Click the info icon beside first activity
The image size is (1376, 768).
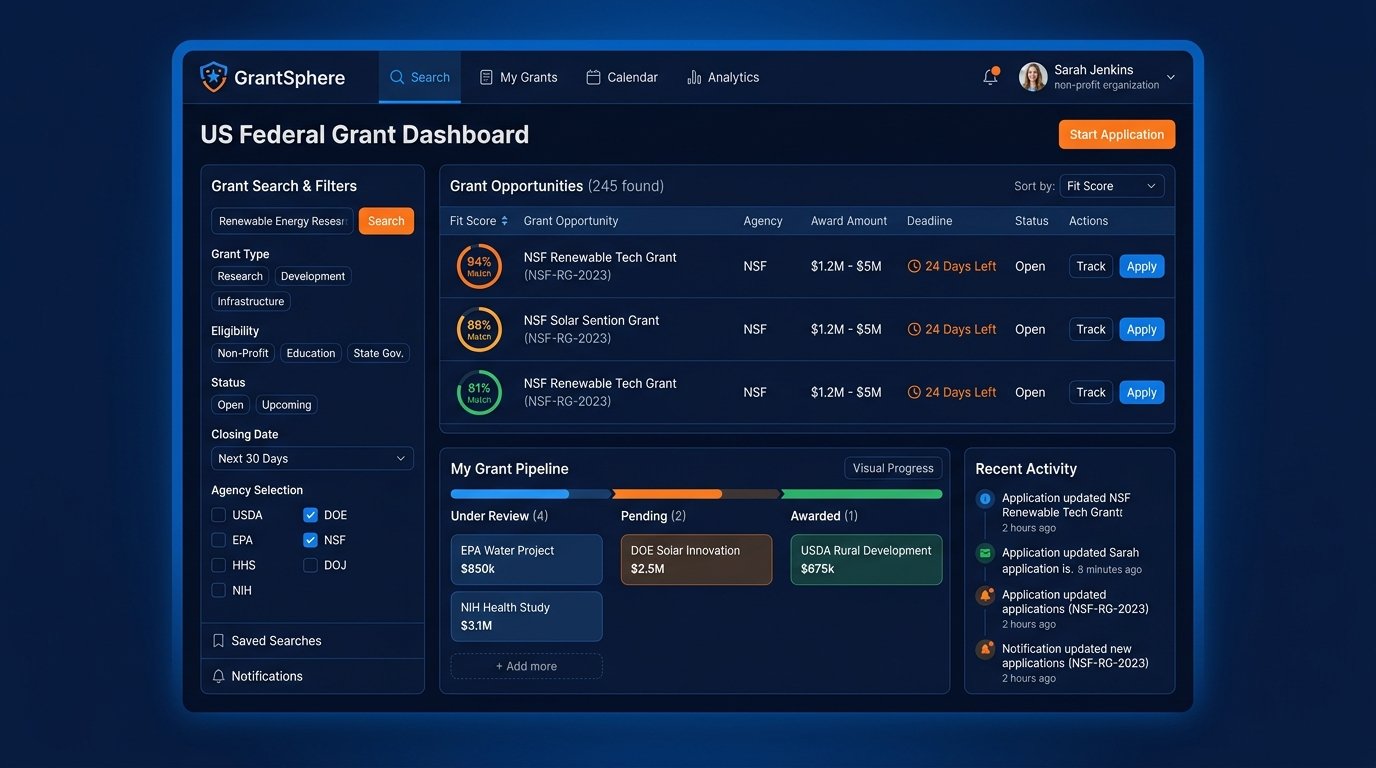[985, 498]
